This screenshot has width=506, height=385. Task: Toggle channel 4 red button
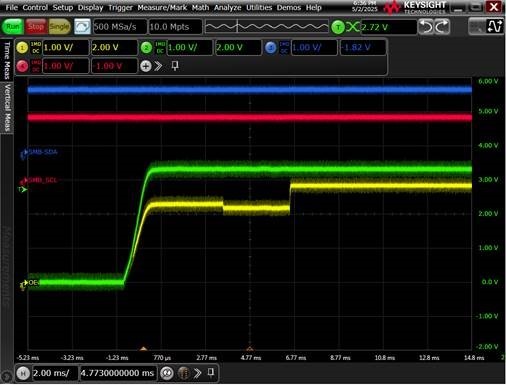[x=22, y=66]
